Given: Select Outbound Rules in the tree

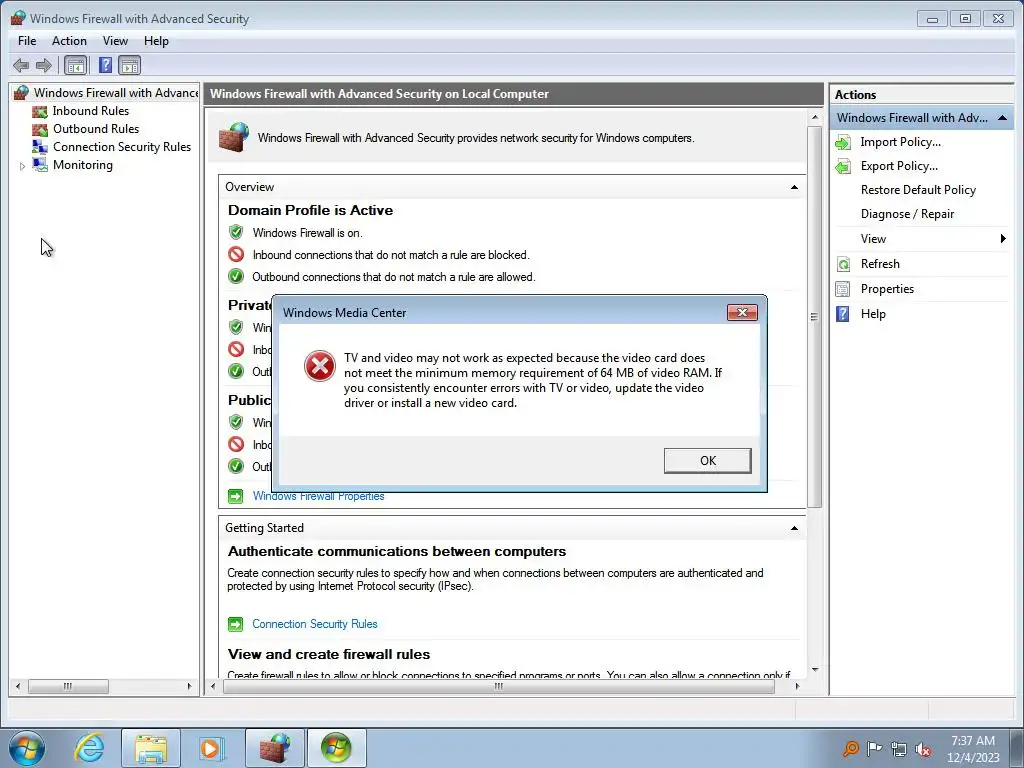Looking at the screenshot, I should (x=96, y=129).
